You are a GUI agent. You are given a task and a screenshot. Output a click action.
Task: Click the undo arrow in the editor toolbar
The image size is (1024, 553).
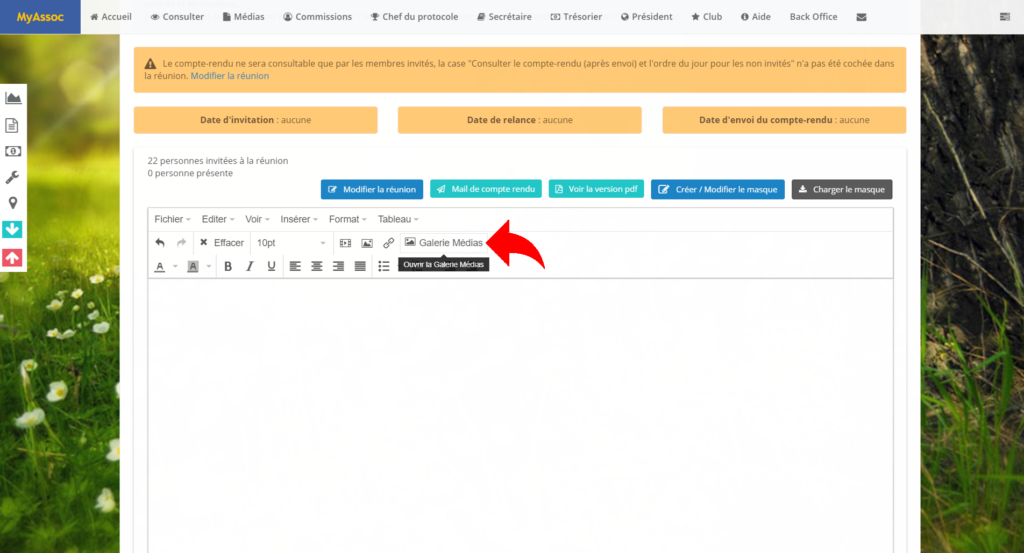click(160, 243)
